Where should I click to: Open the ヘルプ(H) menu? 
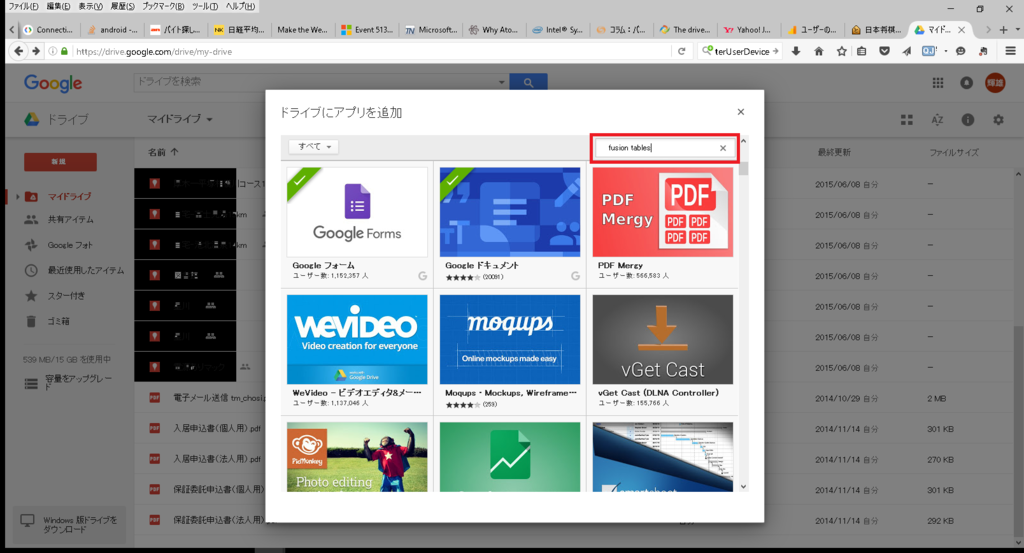[240, 6]
